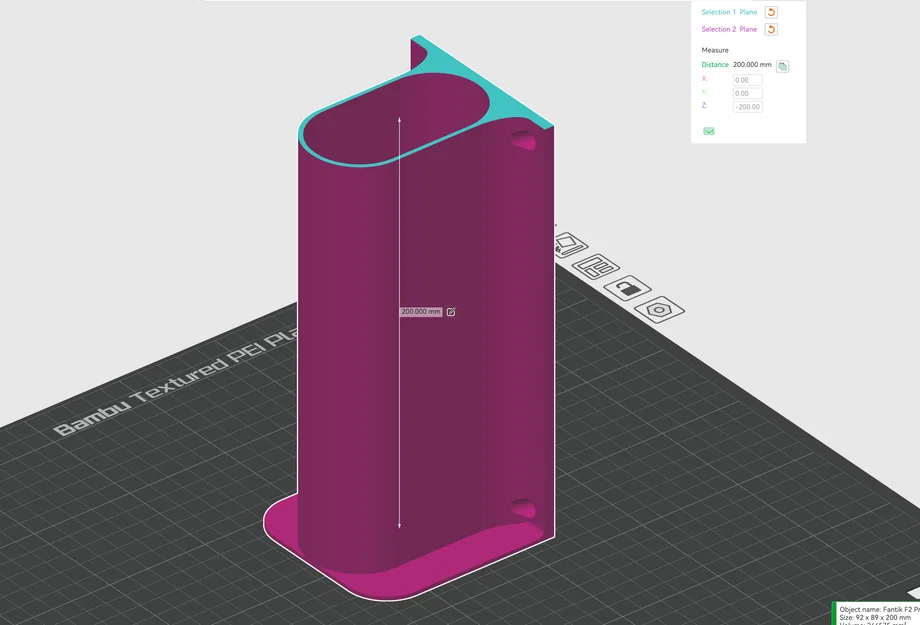Copy the 200.000 mm distance to clipboard

782,66
